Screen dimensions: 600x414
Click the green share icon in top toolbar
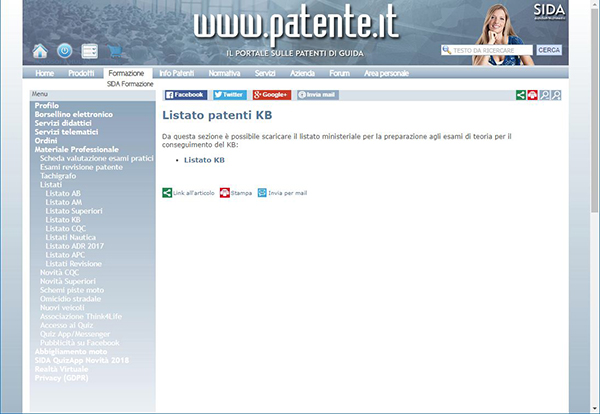click(x=521, y=95)
